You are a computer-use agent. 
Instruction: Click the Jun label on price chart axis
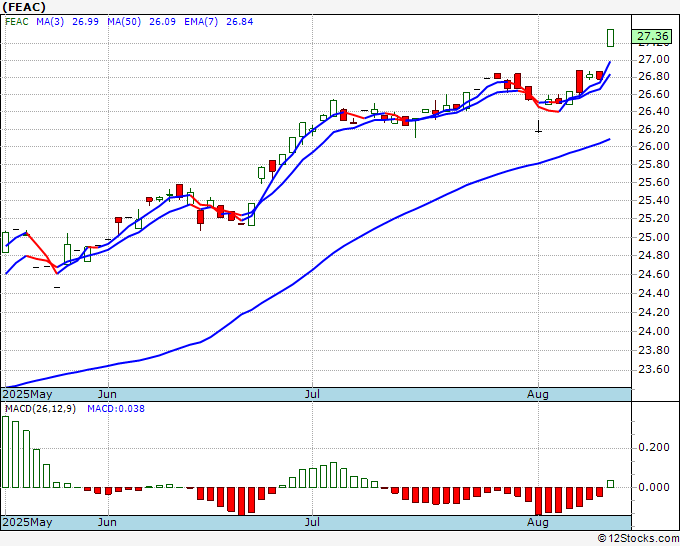click(107, 394)
